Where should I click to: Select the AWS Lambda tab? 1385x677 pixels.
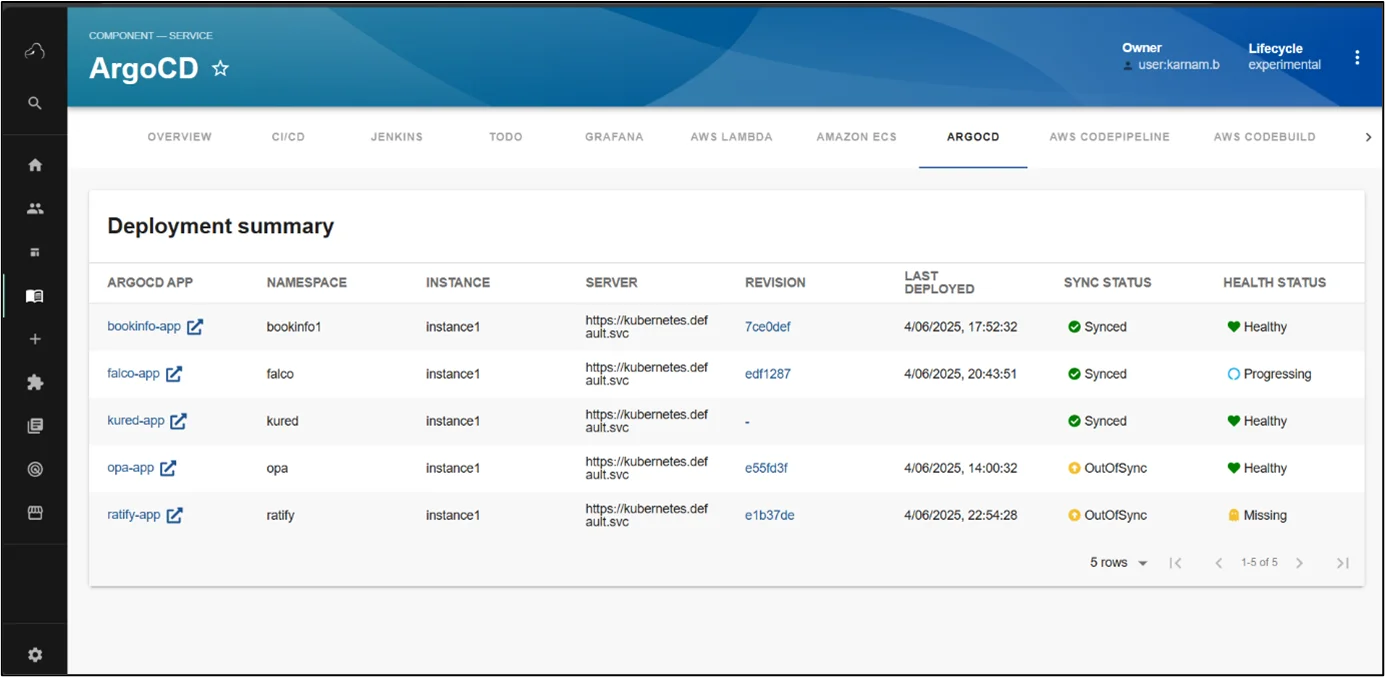click(x=731, y=137)
